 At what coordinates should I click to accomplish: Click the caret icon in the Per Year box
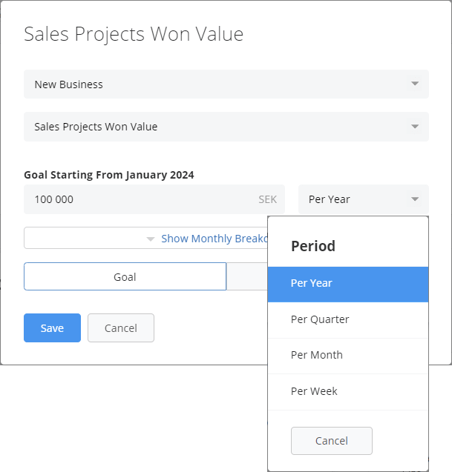pyautogui.click(x=415, y=199)
